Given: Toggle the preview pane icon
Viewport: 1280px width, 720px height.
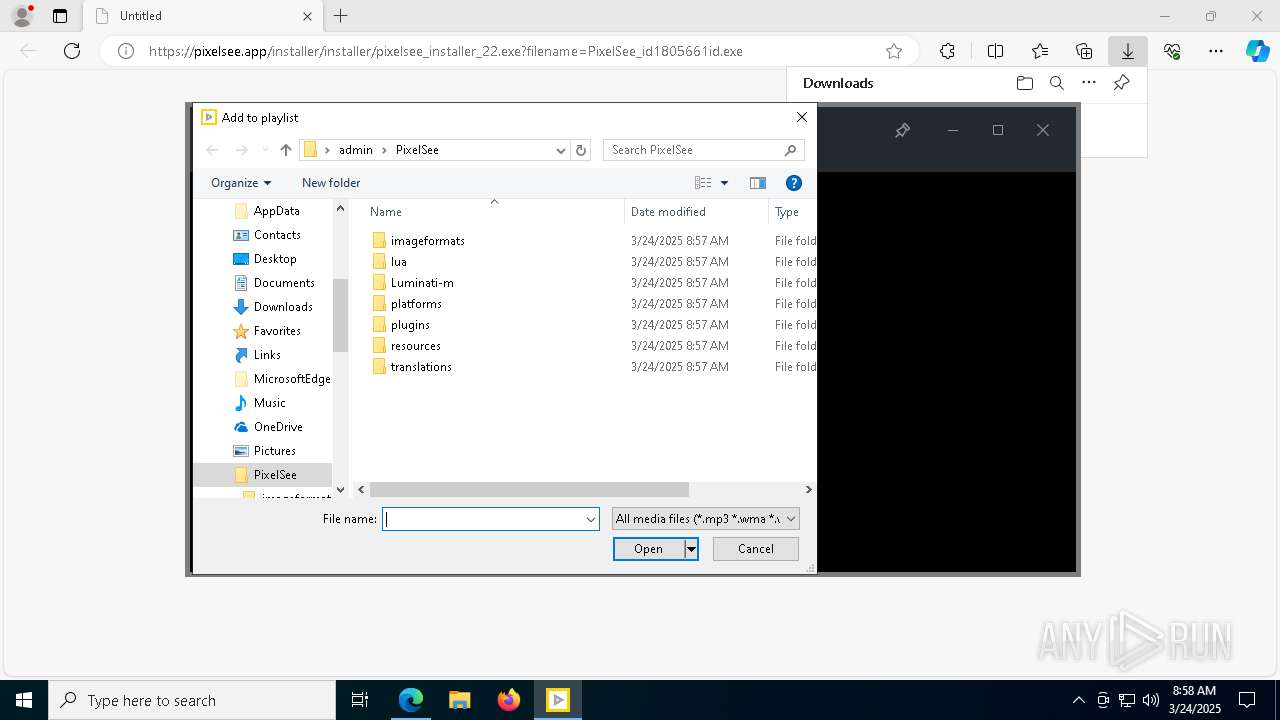Looking at the screenshot, I should 758,183.
